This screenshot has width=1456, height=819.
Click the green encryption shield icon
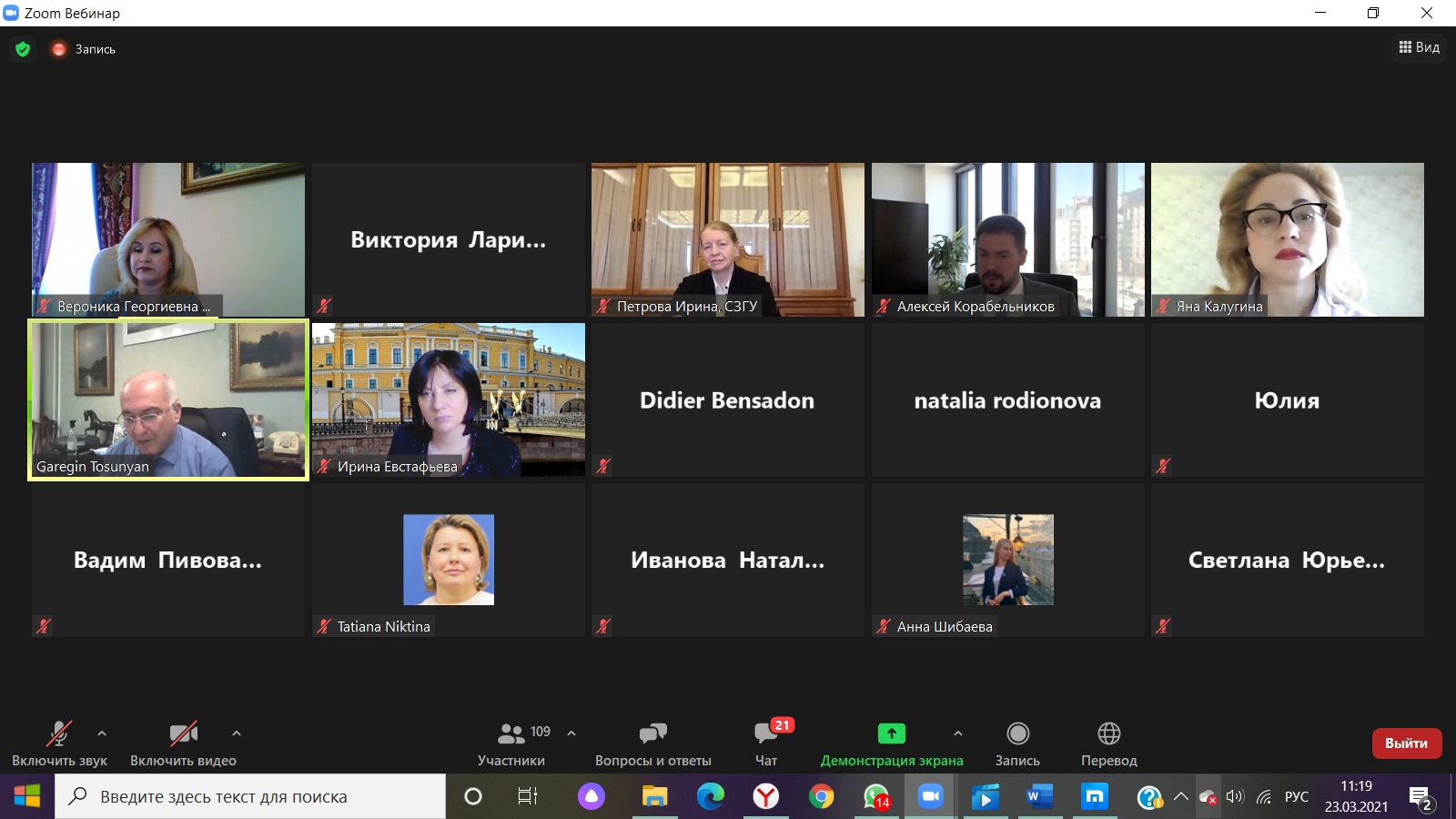pyautogui.click(x=23, y=49)
